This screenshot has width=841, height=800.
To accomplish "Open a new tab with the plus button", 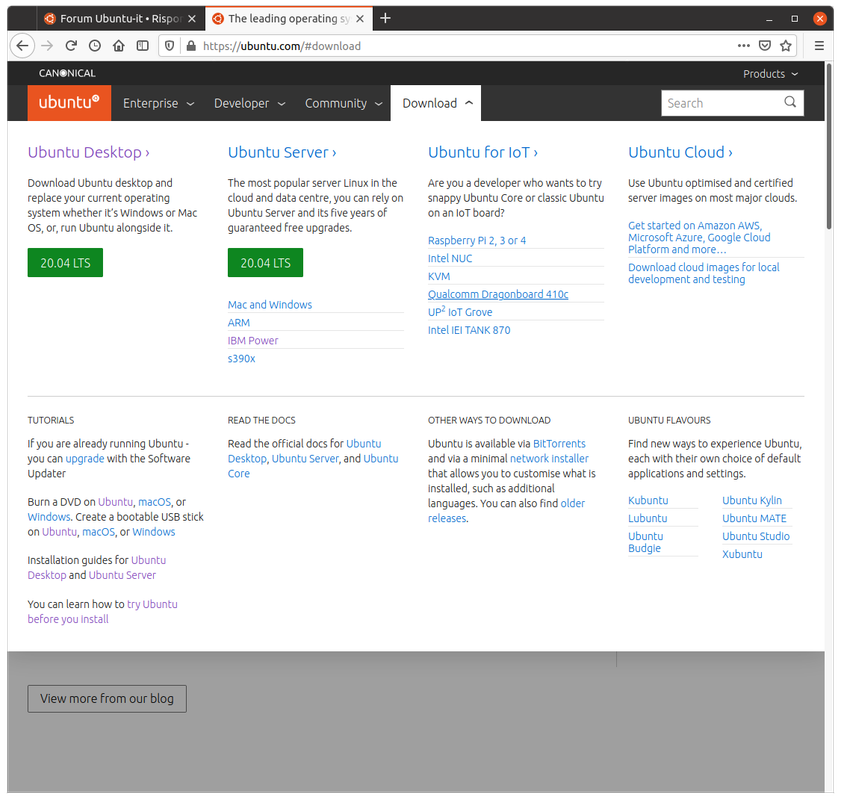I will tap(385, 18).
